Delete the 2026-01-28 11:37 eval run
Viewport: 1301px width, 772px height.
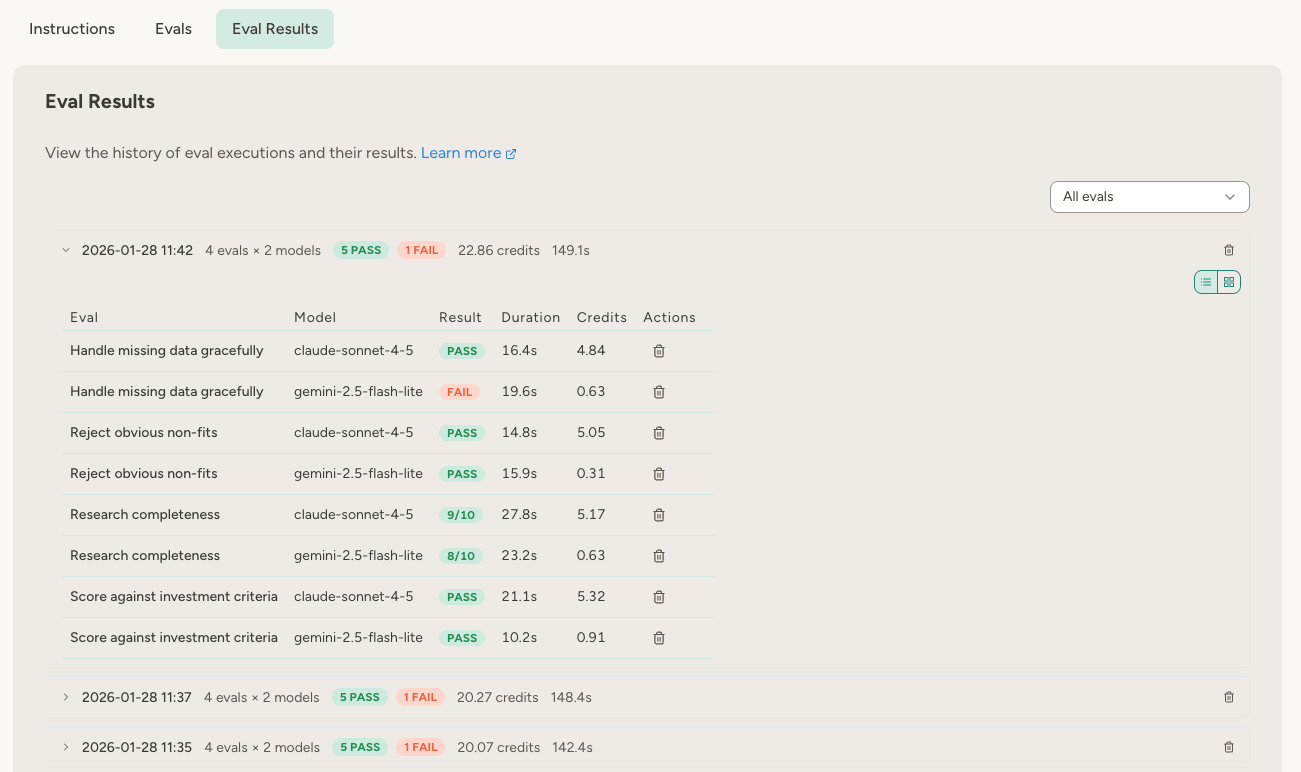click(1229, 697)
